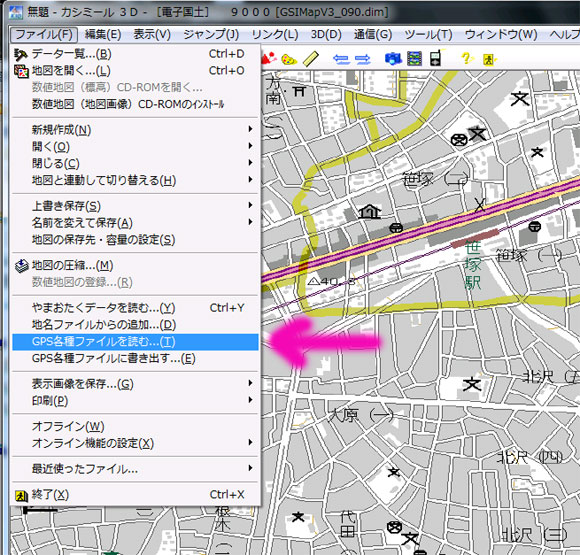Expand 最近使ったファイル... submenu

coord(135,469)
